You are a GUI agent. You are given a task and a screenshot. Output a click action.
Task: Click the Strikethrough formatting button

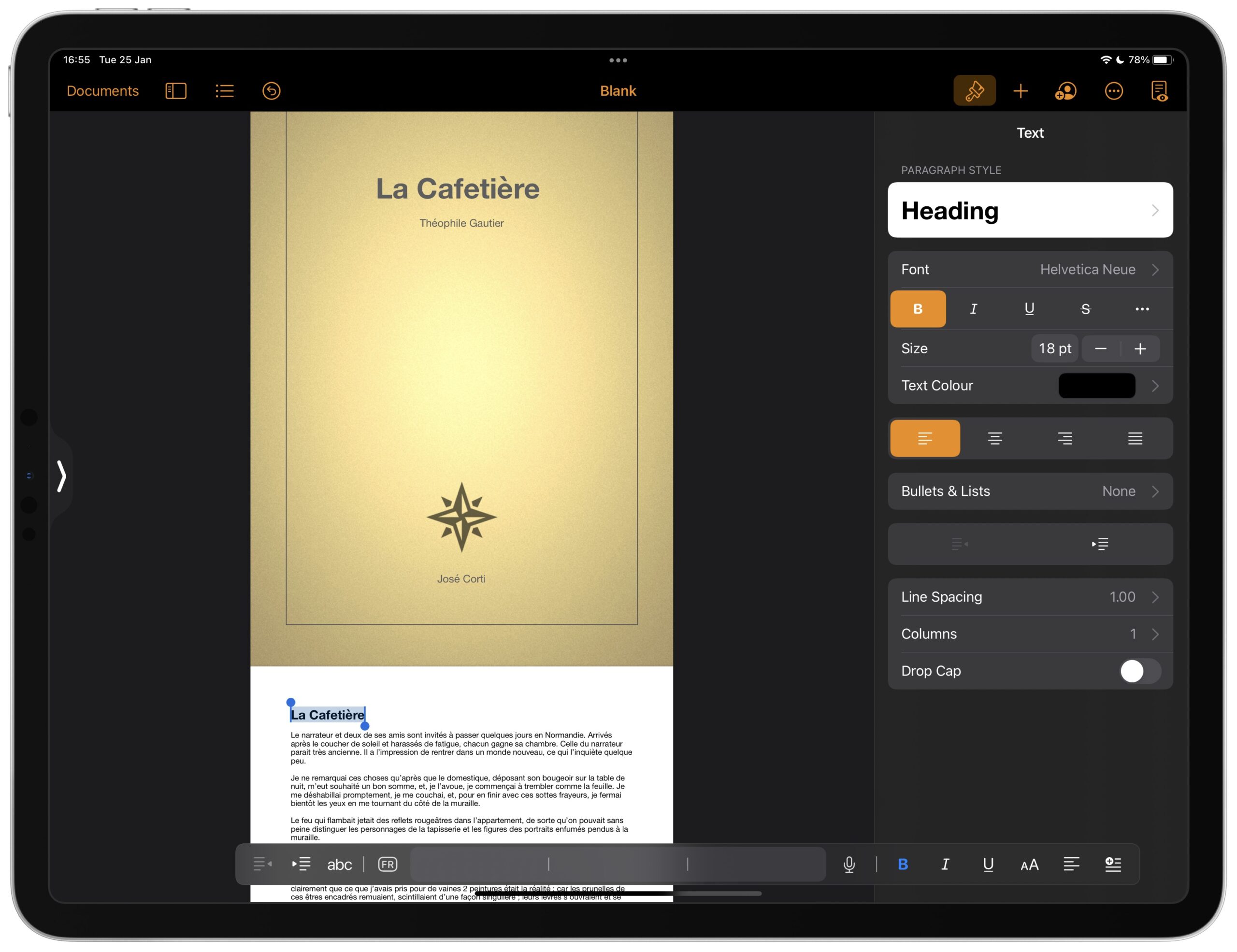1084,309
